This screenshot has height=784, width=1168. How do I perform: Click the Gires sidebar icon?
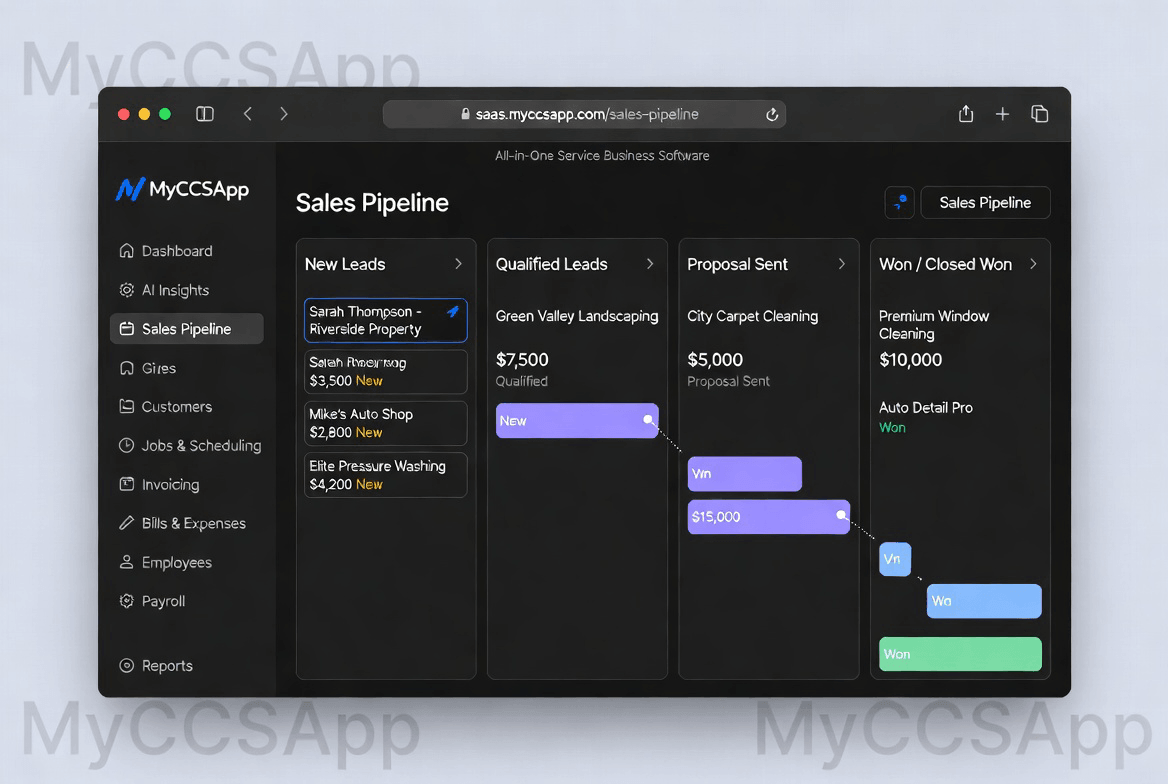pos(127,368)
